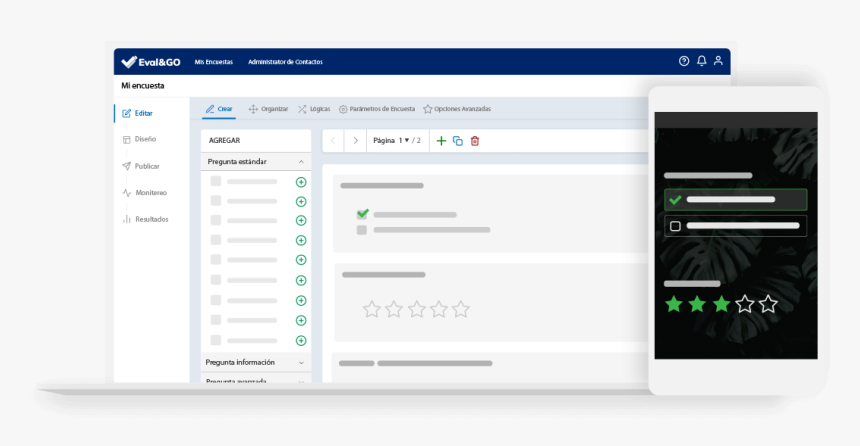Screen dimensions: 860x446
Task: Open the user account icon
Action: tap(718, 61)
